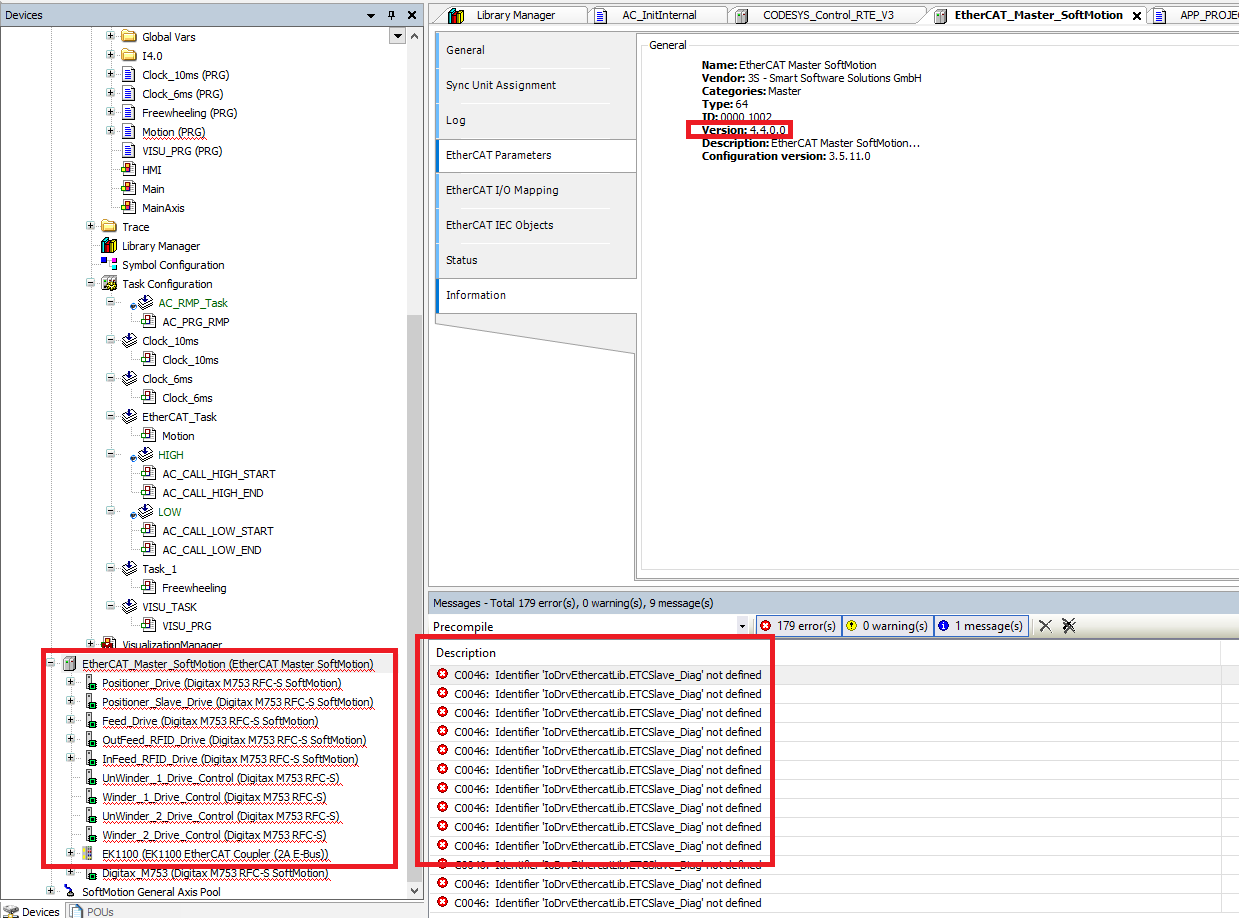Toggle display of 179 error(s)
This screenshot has width=1239, height=918.
point(797,625)
